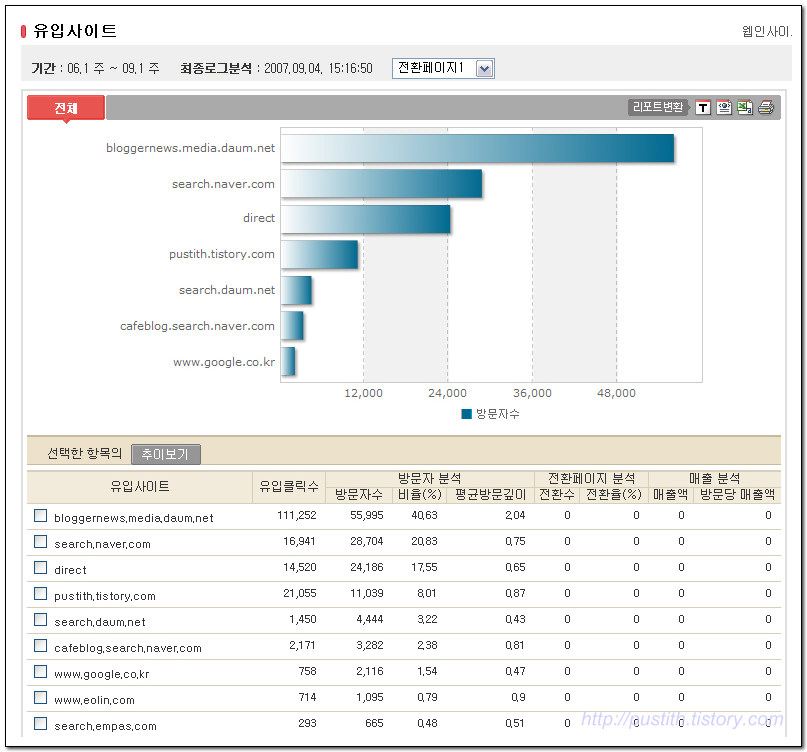Image resolution: width=807 pixels, height=752 pixels.
Task: Check the pustith.tistory.com row checkbox
Action: [40, 593]
